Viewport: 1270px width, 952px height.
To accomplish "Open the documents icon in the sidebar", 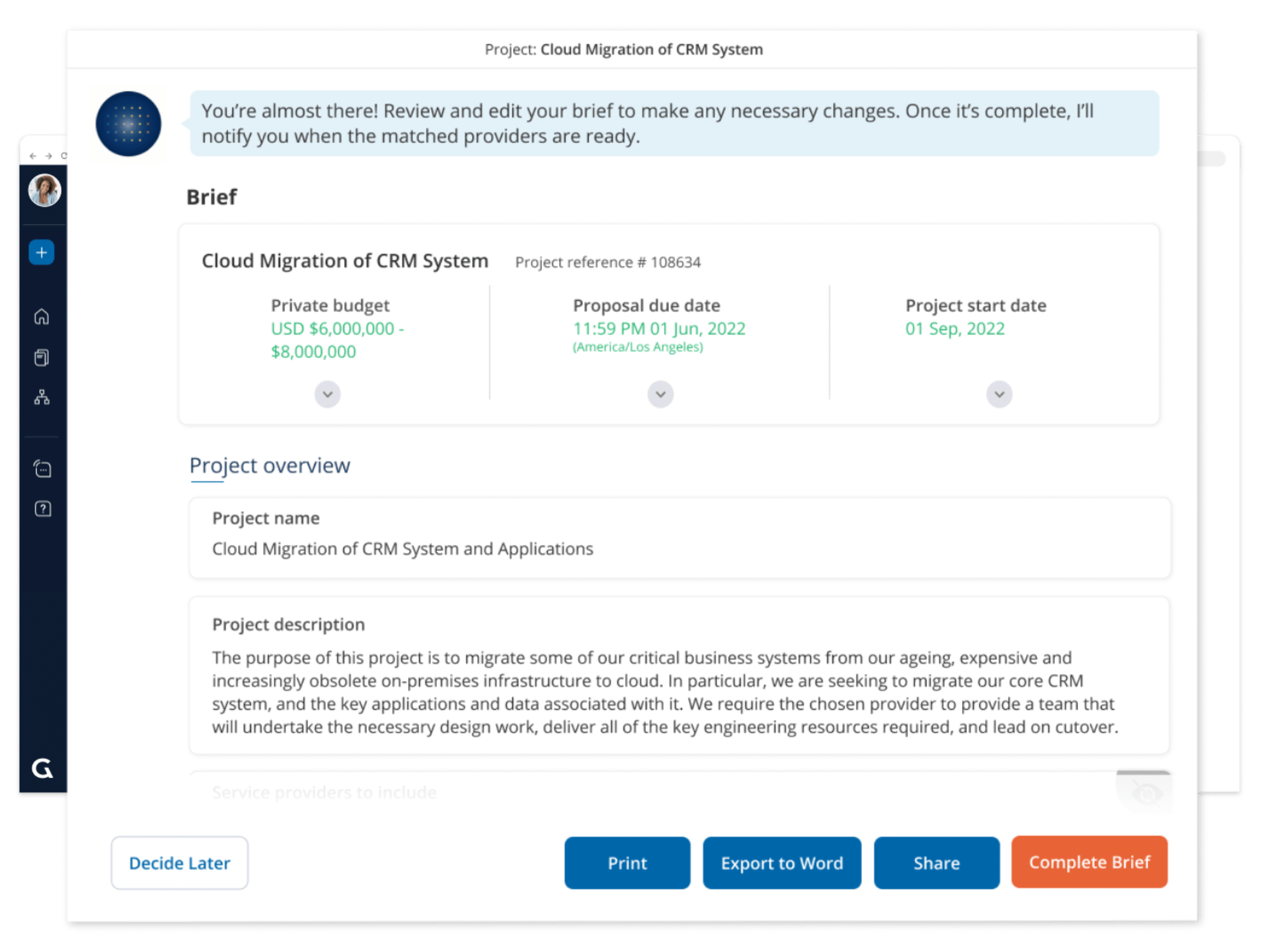I will [x=42, y=358].
